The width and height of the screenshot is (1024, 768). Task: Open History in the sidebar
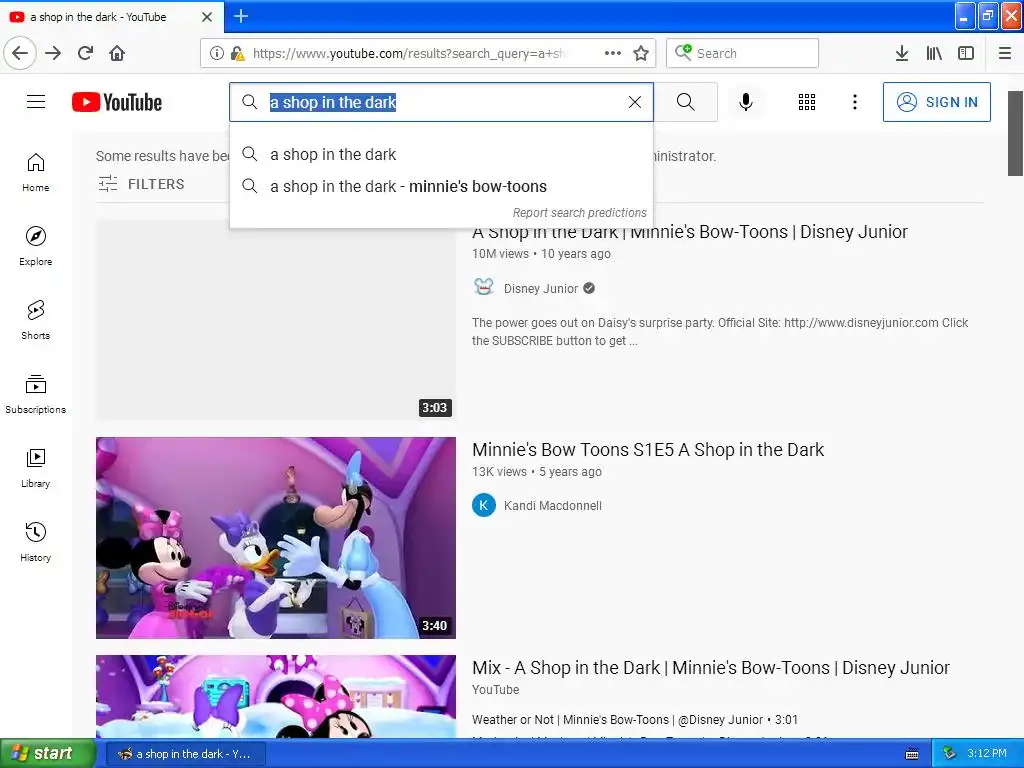pos(36,542)
